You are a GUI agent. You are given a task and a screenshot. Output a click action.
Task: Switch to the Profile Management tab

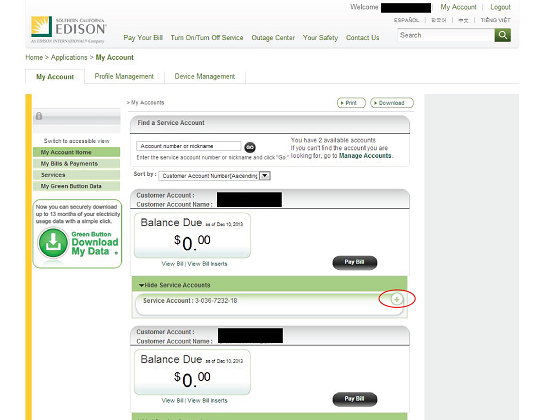pos(124,76)
